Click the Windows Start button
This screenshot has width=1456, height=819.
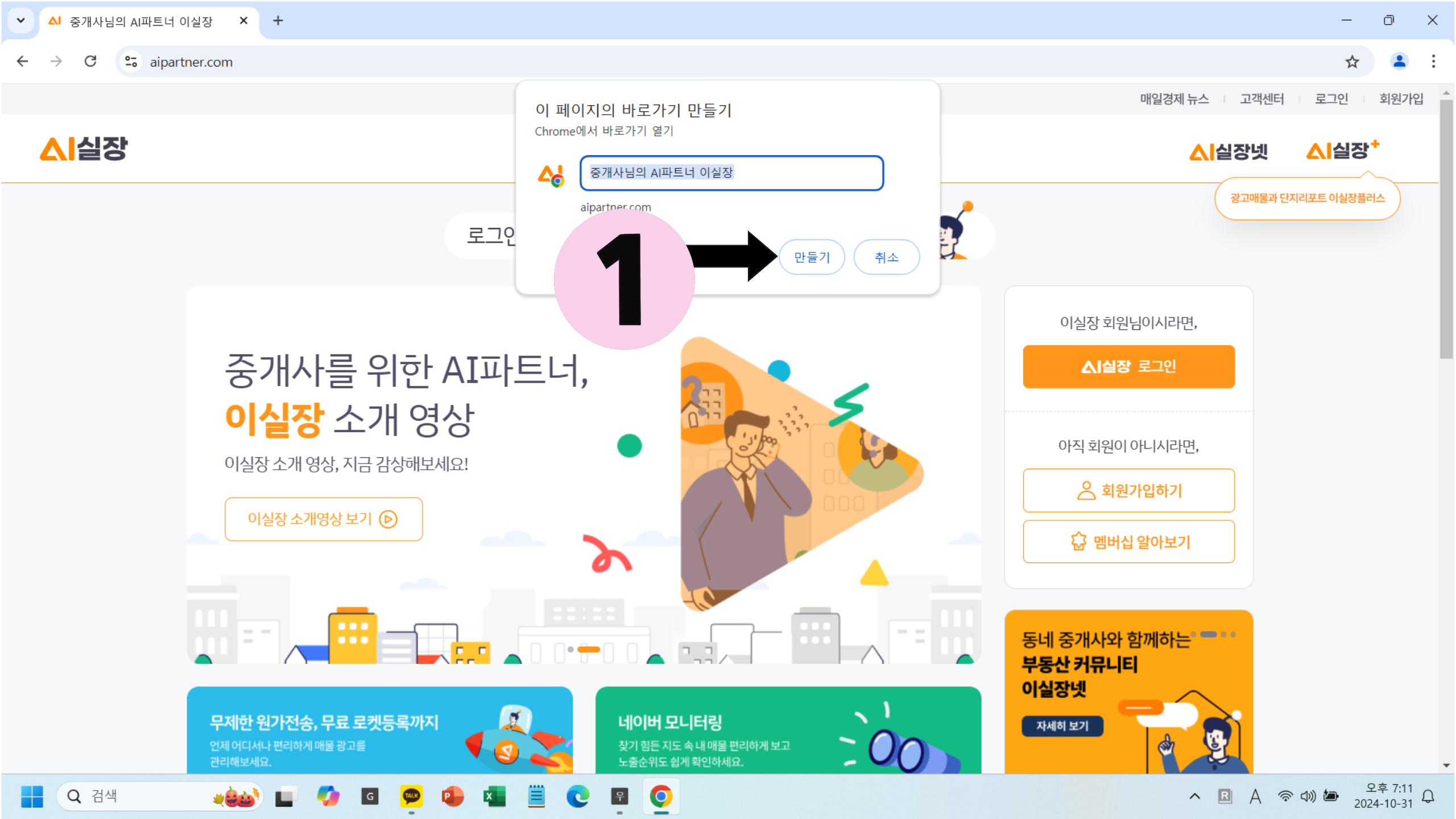[32, 796]
